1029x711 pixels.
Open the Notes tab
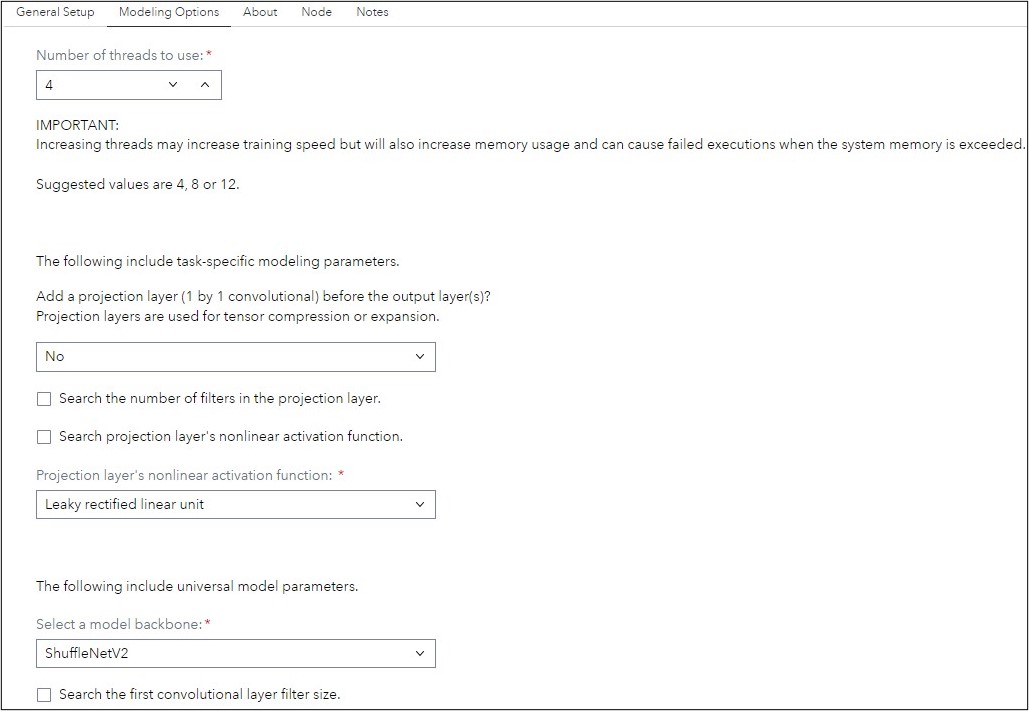(x=372, y=12)
